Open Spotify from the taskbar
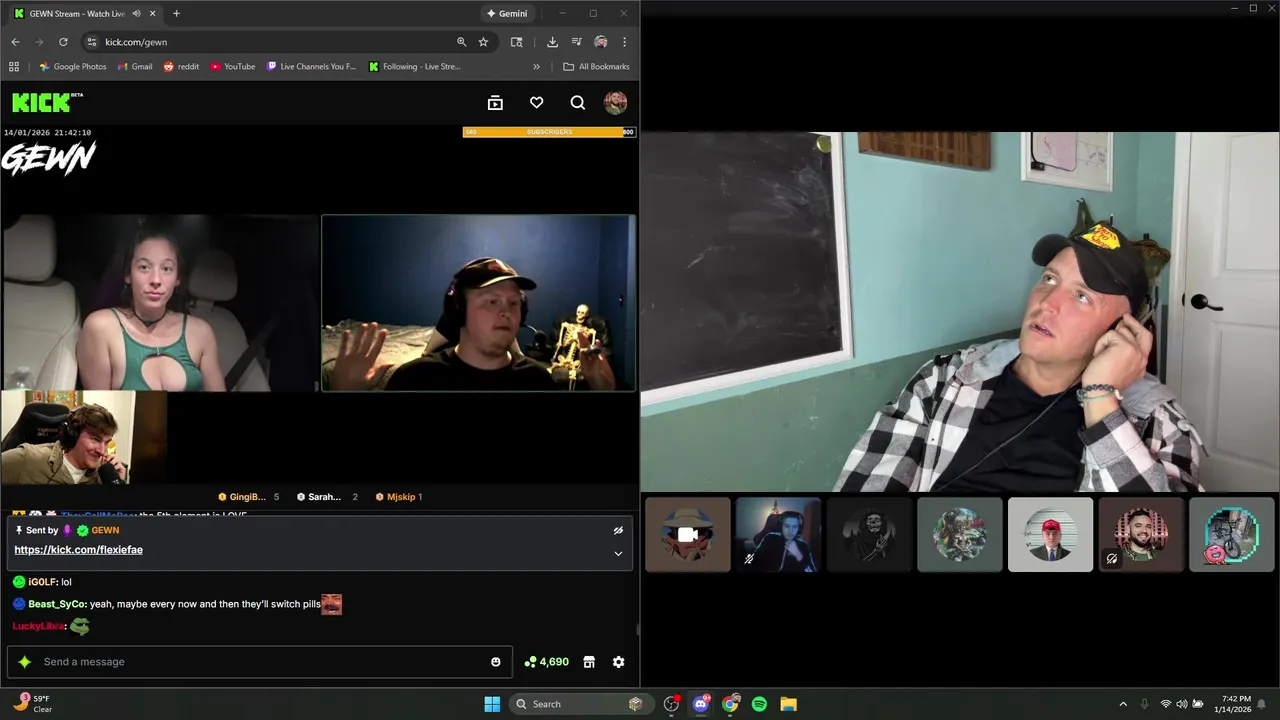 tap(759, 704)
